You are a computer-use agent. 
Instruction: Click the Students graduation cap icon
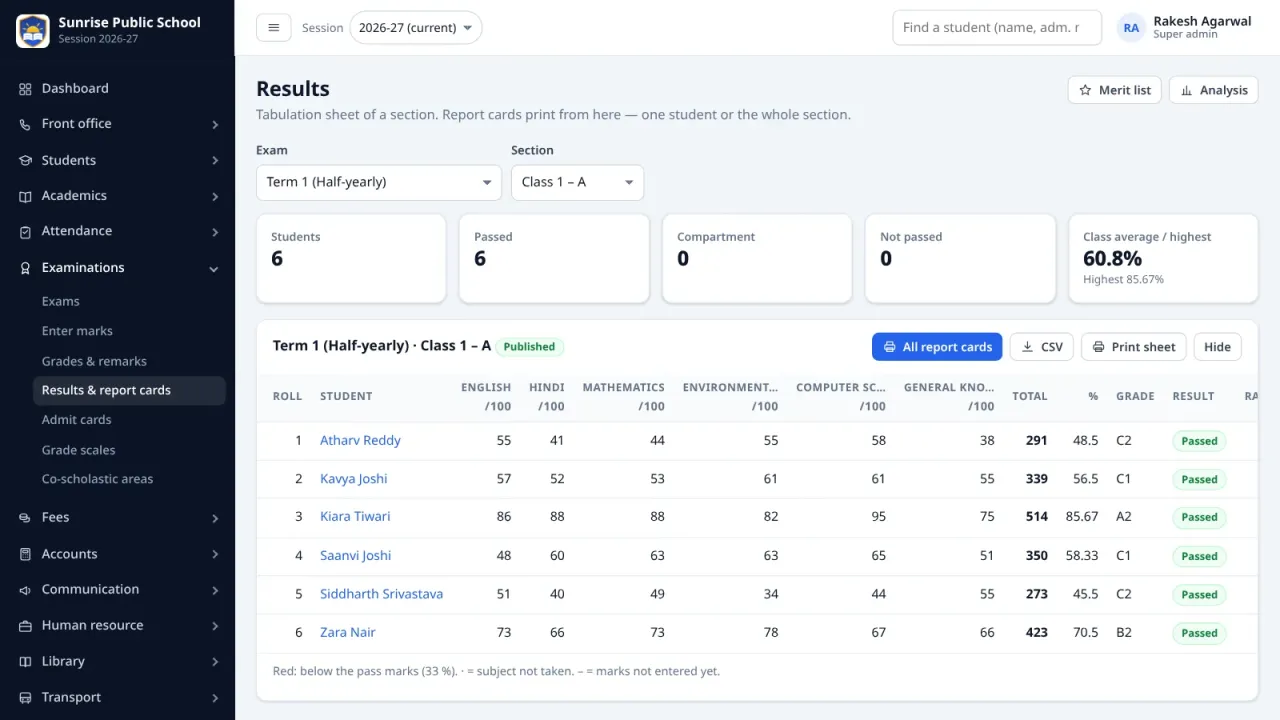click(x=25, y=160)
